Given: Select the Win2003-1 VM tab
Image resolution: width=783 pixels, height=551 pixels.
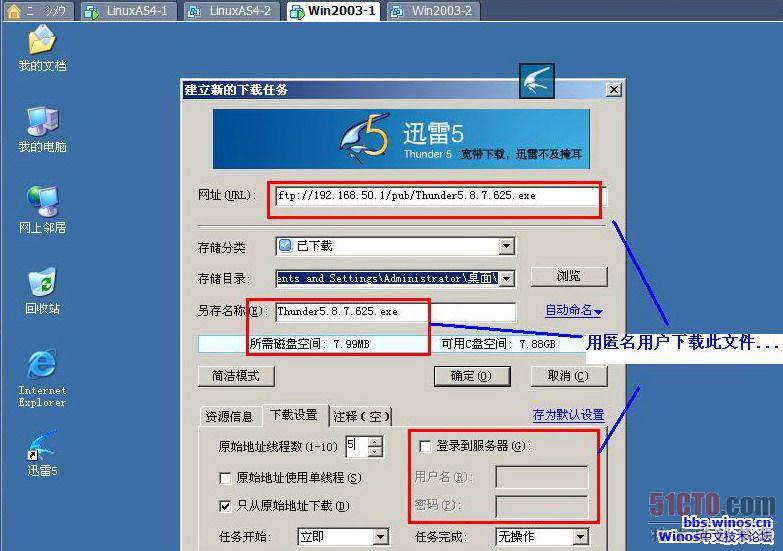Looking at the screenshot, I should [x=334, y=11].
